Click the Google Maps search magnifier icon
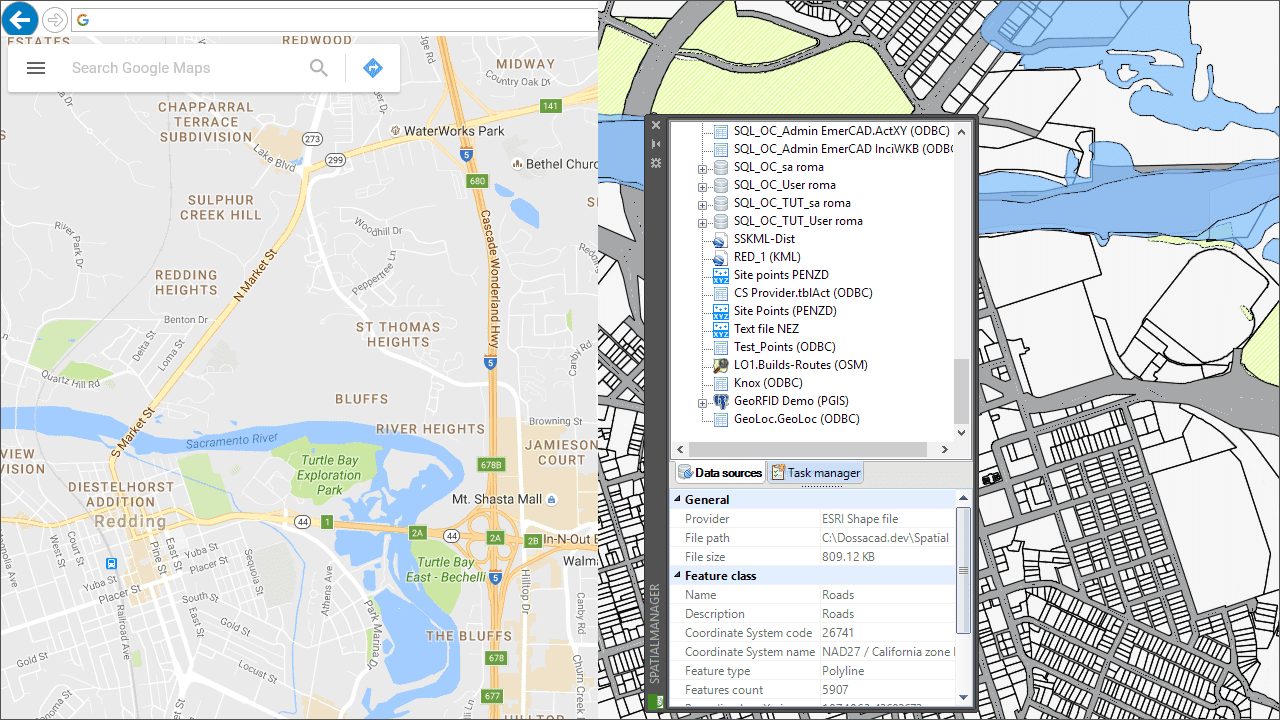The height and width of the screenshot is (720, 1280). [x=319, y=68]
